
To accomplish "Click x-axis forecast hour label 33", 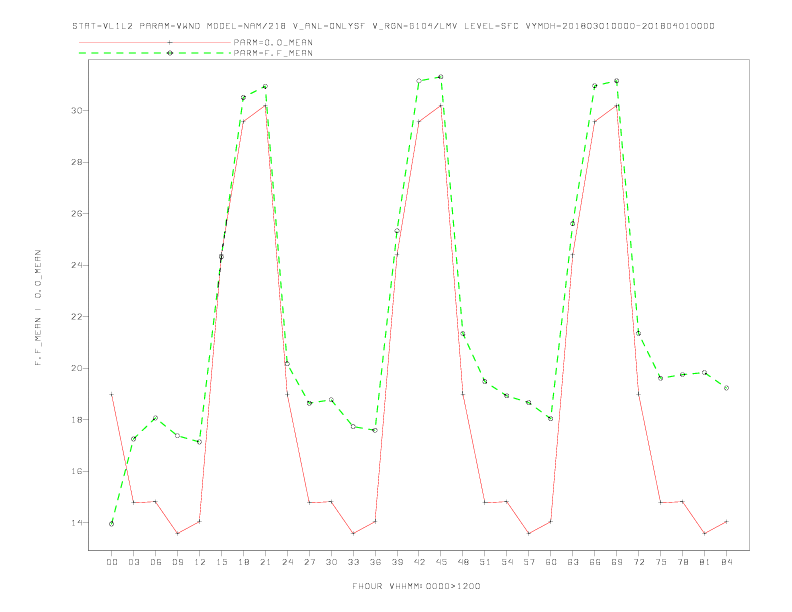I will click(x=353, y=562).
